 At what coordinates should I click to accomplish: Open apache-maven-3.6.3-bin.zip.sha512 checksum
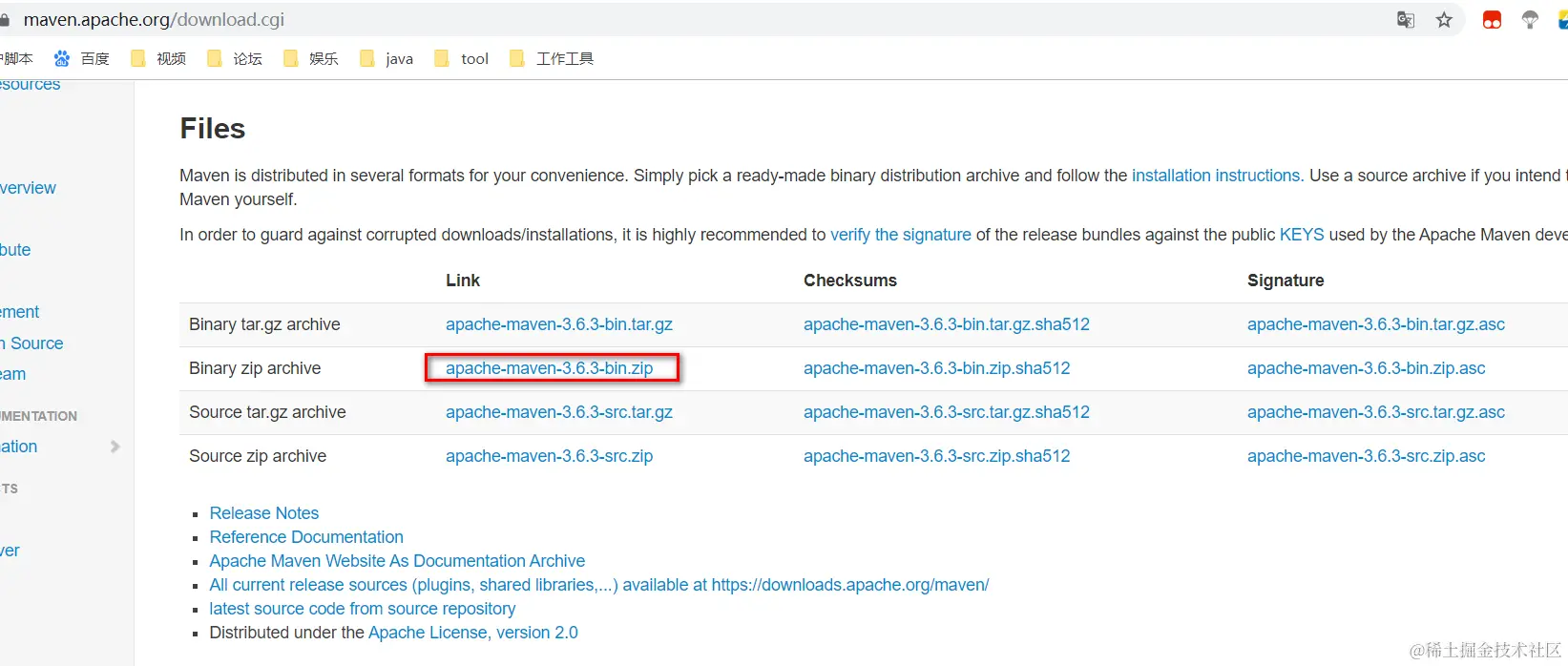[x=937, y=368]
